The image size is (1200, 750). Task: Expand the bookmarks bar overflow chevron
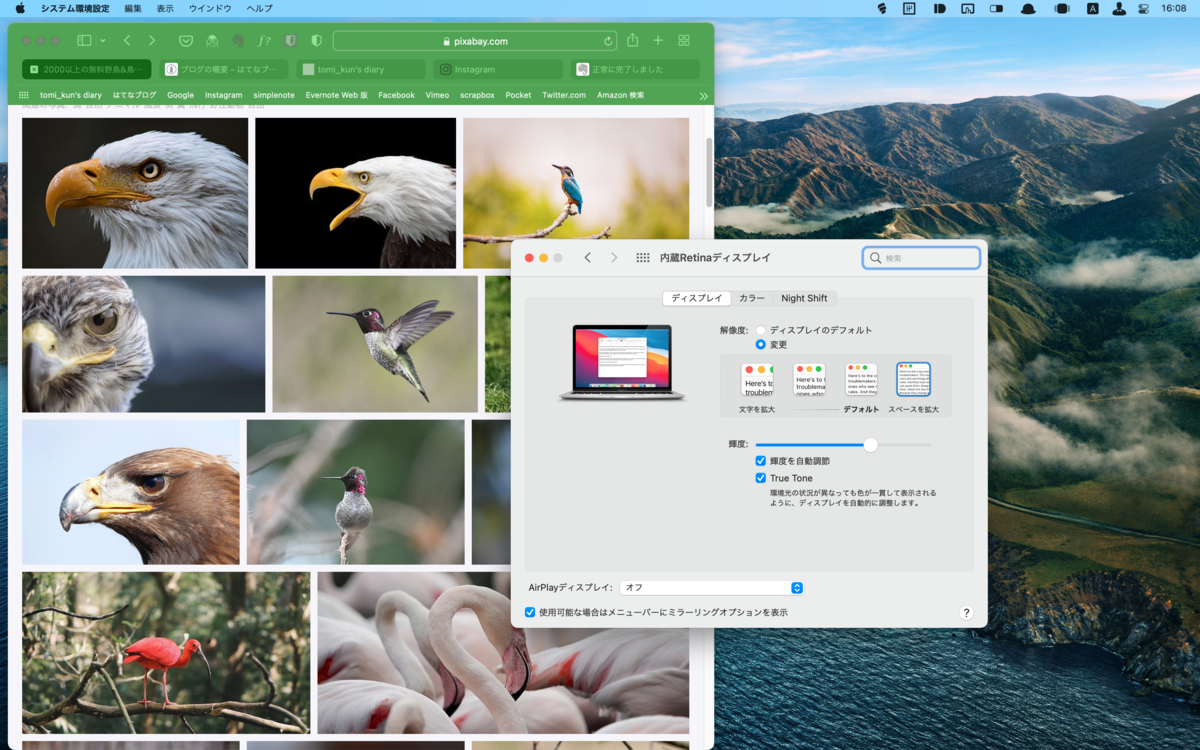[x=703, y=96]
